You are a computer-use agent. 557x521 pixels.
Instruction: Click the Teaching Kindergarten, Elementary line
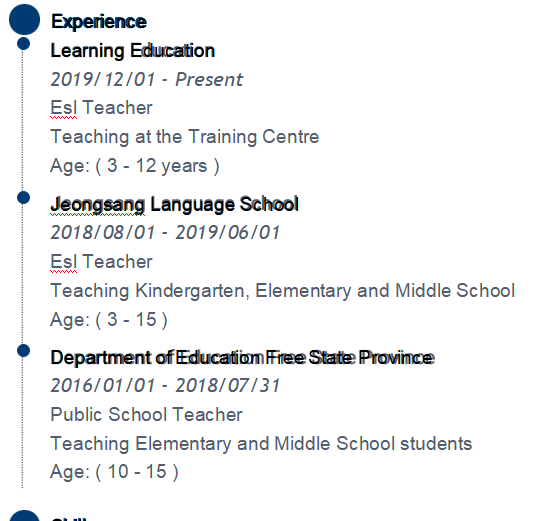pos(283,291)
